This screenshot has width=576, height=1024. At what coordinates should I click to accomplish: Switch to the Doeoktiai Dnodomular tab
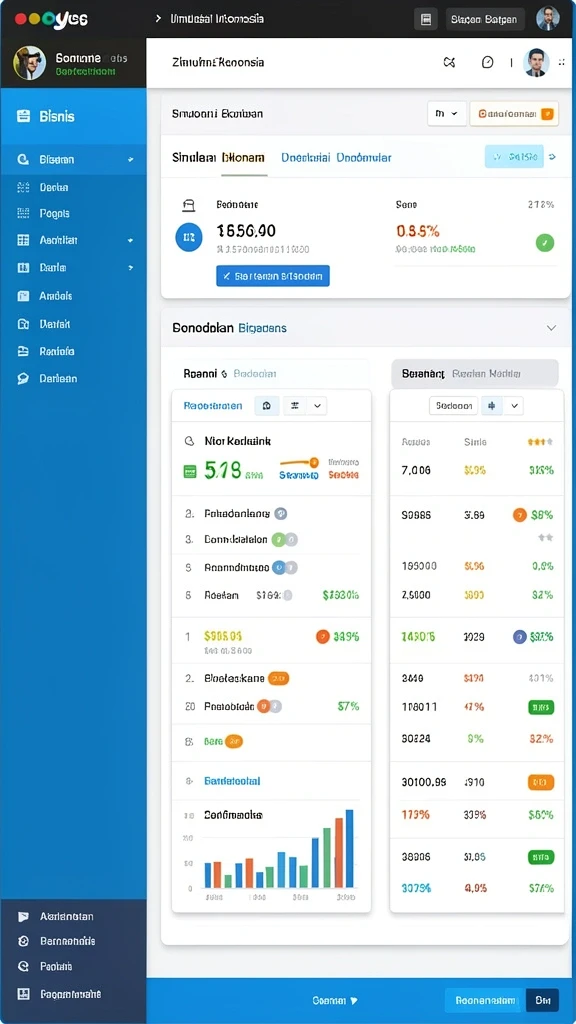click(336, 157)
